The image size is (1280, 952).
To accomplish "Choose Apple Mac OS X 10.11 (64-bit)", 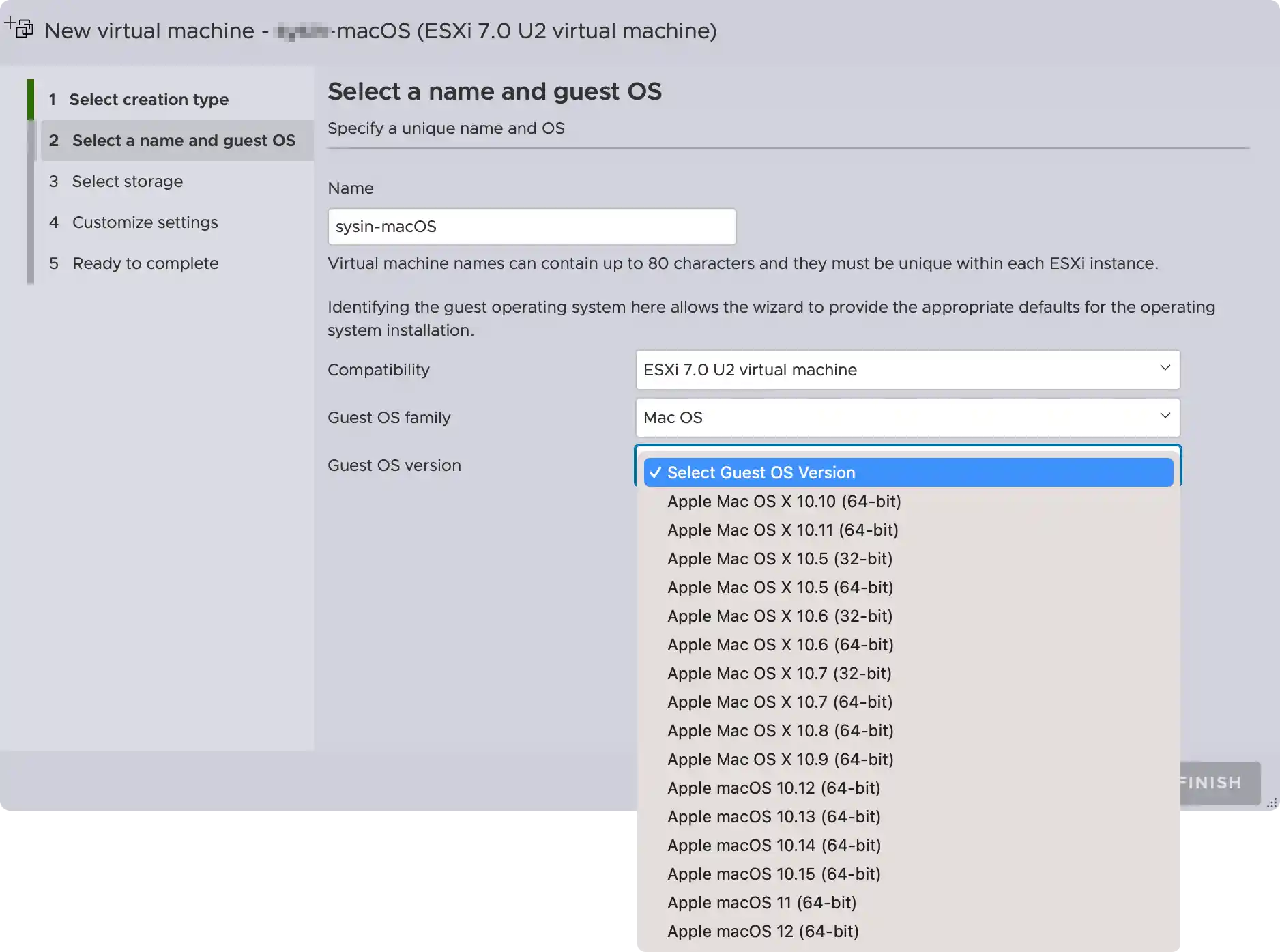I will pos(908,530).
